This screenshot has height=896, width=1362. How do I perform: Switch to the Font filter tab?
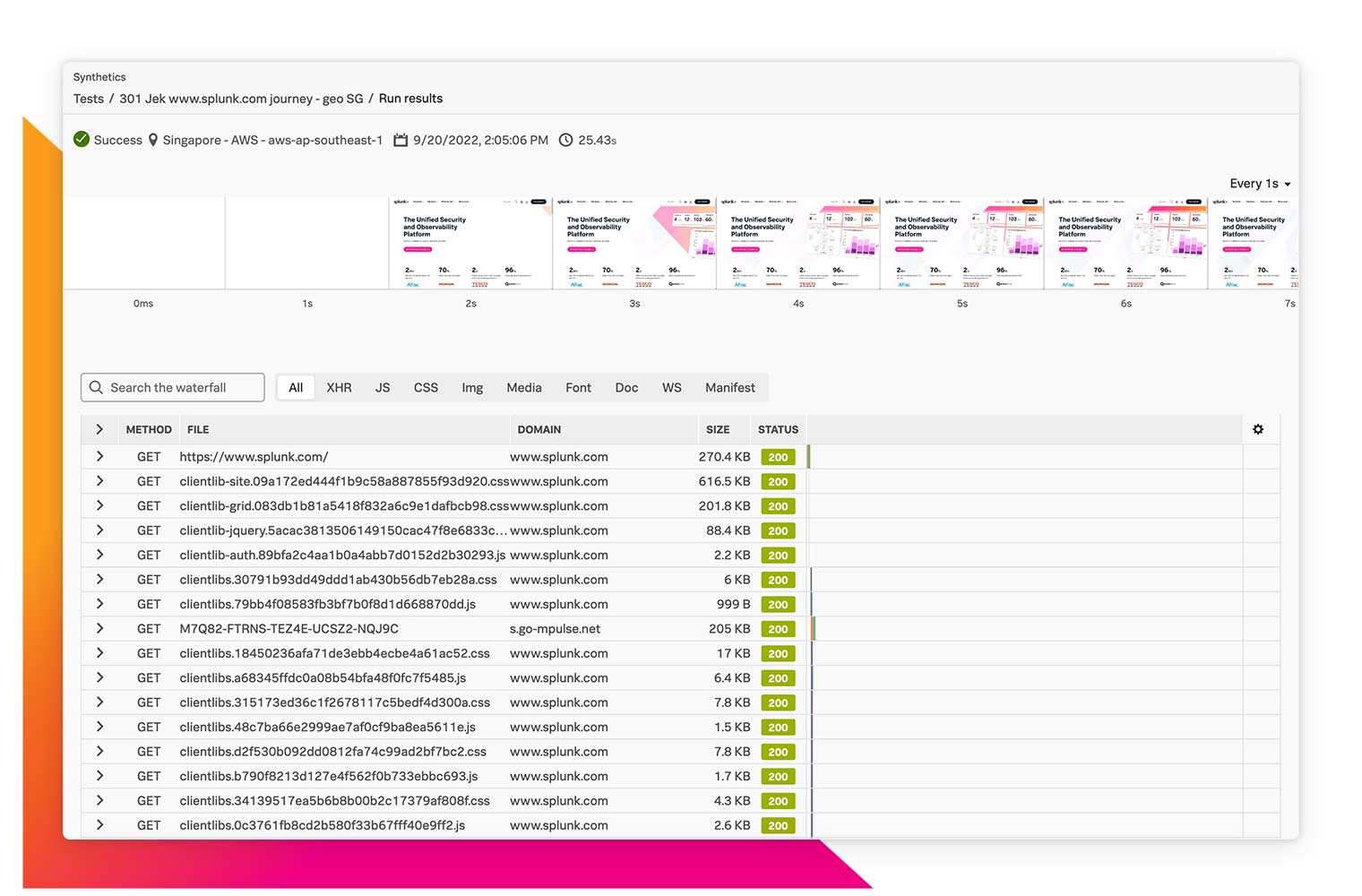tap(578, 387)
